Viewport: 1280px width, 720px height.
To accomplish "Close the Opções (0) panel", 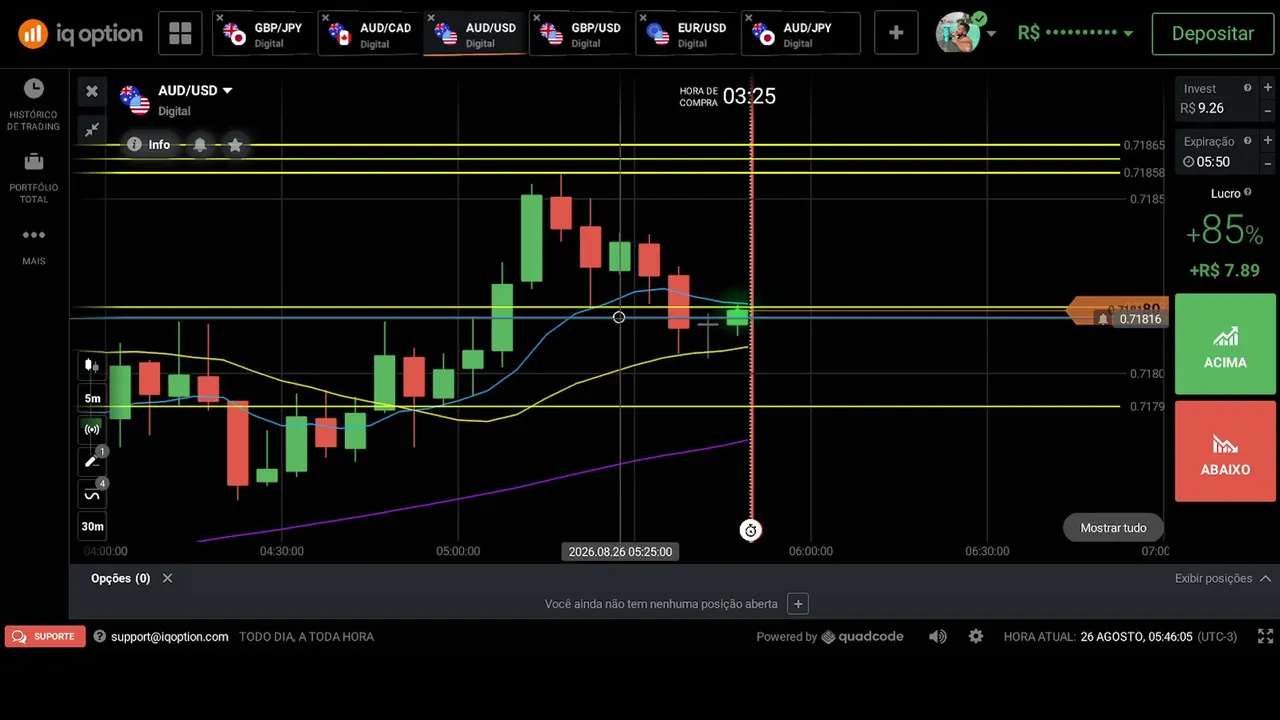I will click(x=167, y=578).
